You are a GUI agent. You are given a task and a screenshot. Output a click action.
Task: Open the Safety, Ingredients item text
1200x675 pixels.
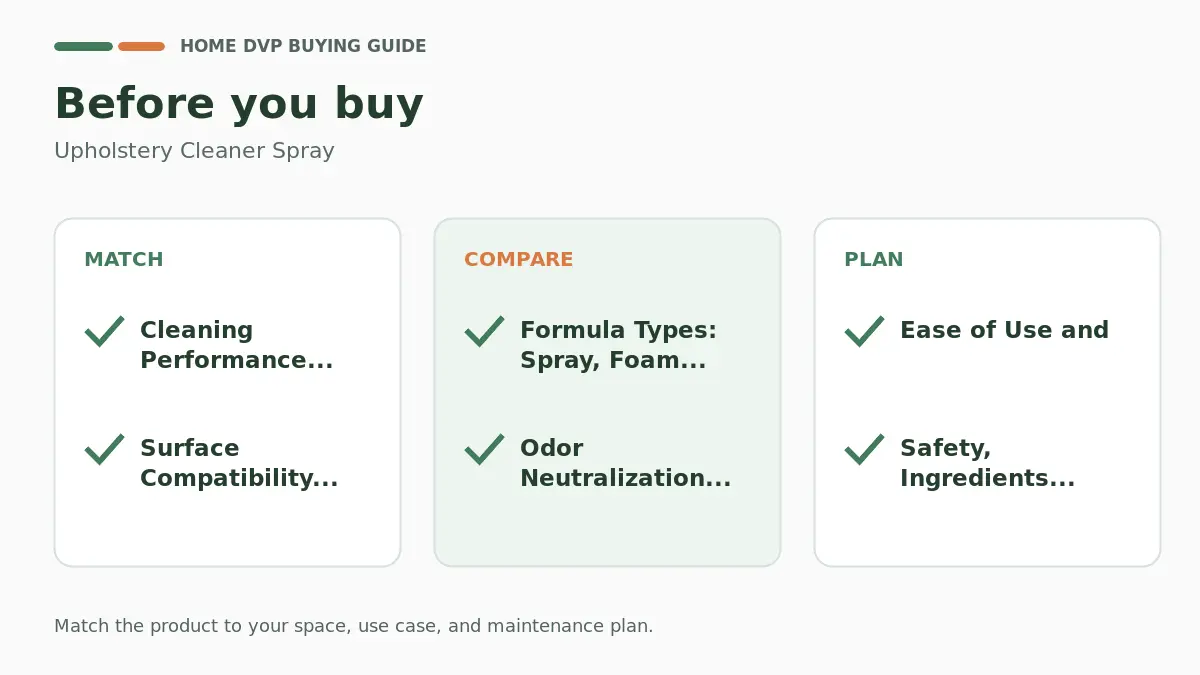(x=988, y=463)
